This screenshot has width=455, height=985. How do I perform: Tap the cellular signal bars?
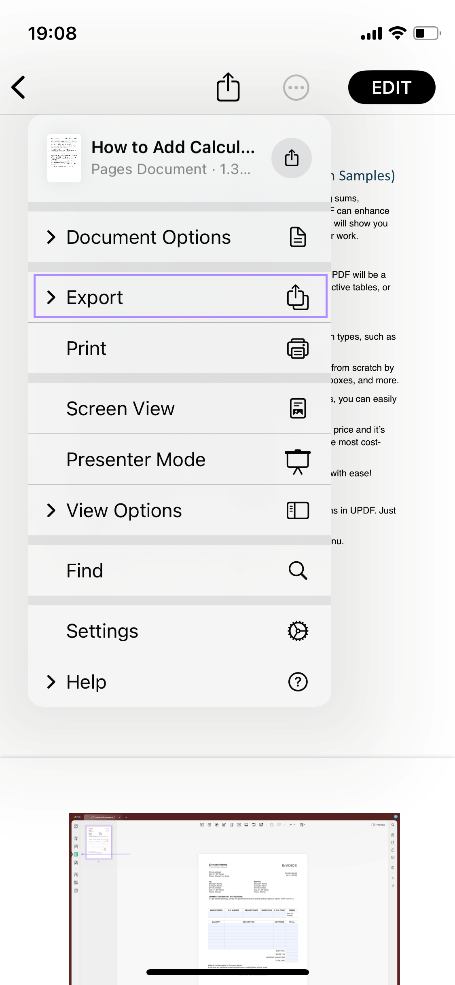click(x=371, y=33)
